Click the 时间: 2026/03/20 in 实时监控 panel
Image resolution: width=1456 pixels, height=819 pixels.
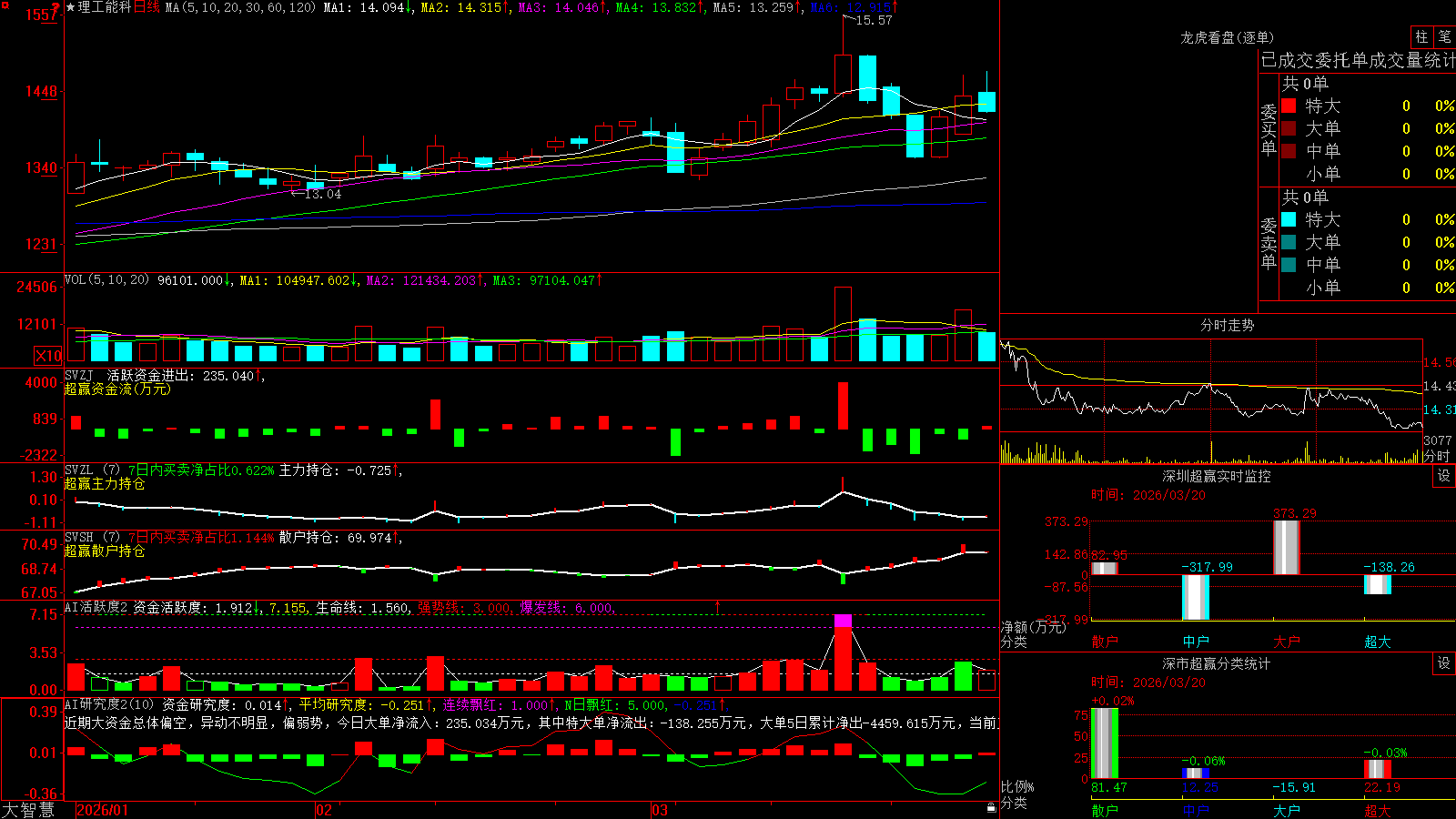pos(1148,495)
